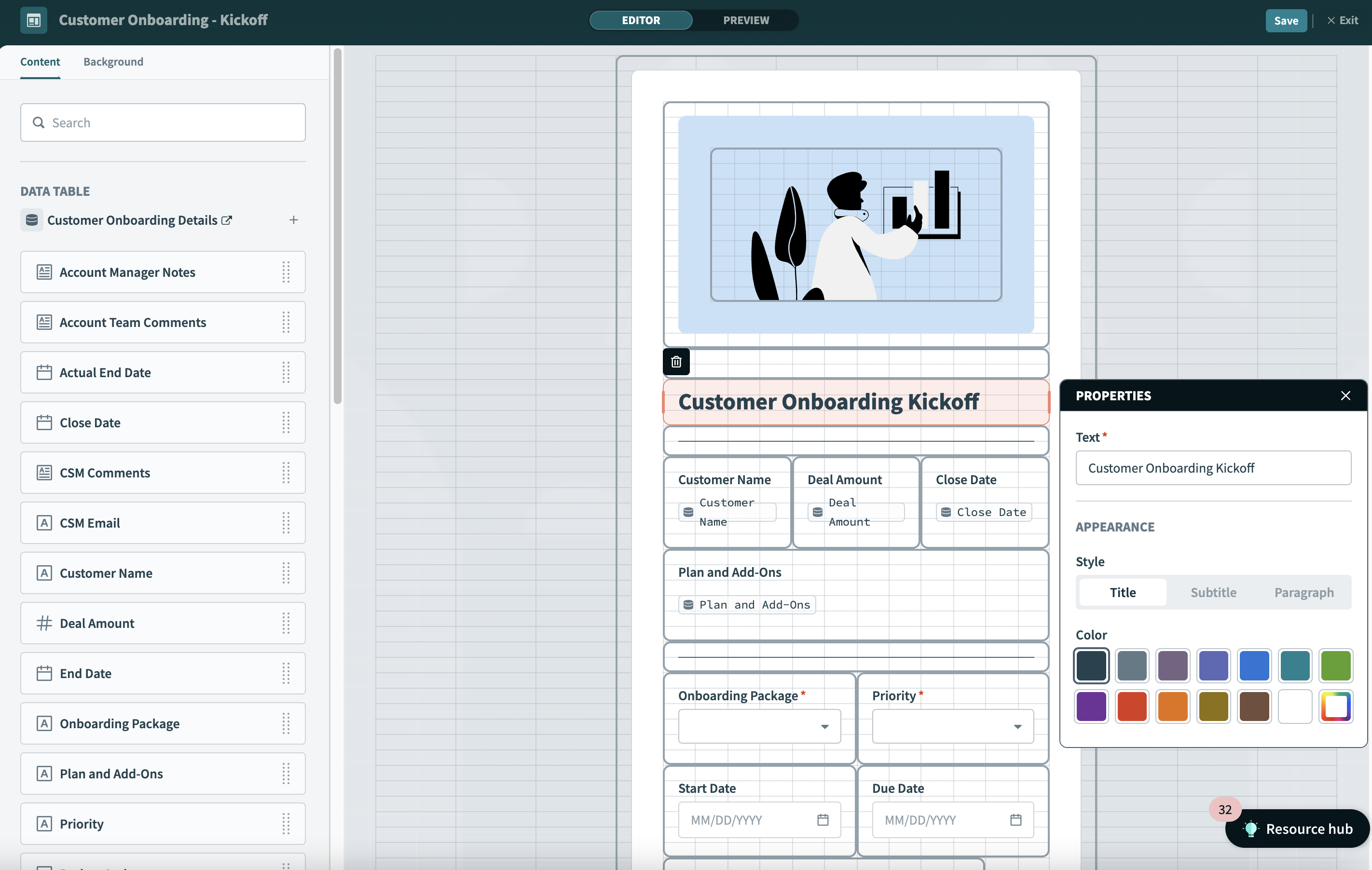Click the Resource hub lightbulb icon
The width and height of the screenshot is (1372, 870).
coord(1250,829)
